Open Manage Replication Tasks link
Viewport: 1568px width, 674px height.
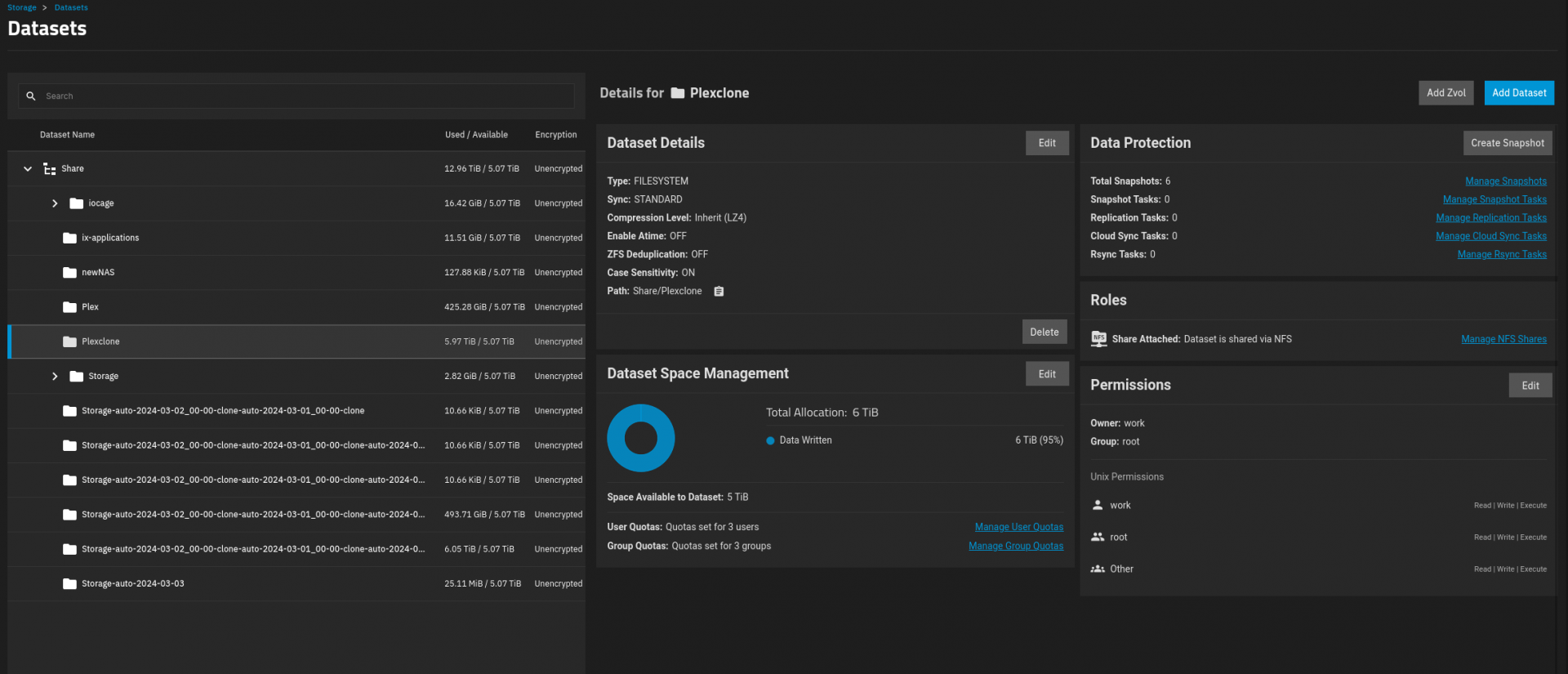click(1491, 218)
